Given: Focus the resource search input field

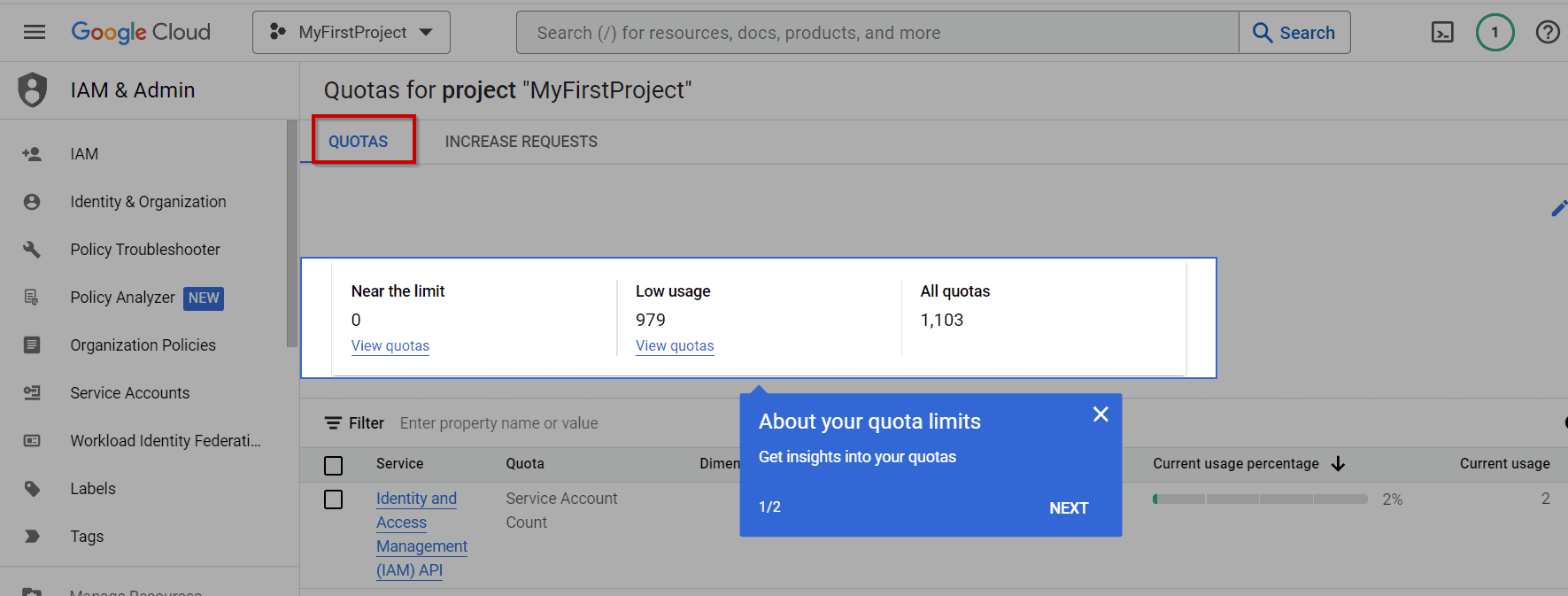Looking at the screenshot, I should coord(877,33).
